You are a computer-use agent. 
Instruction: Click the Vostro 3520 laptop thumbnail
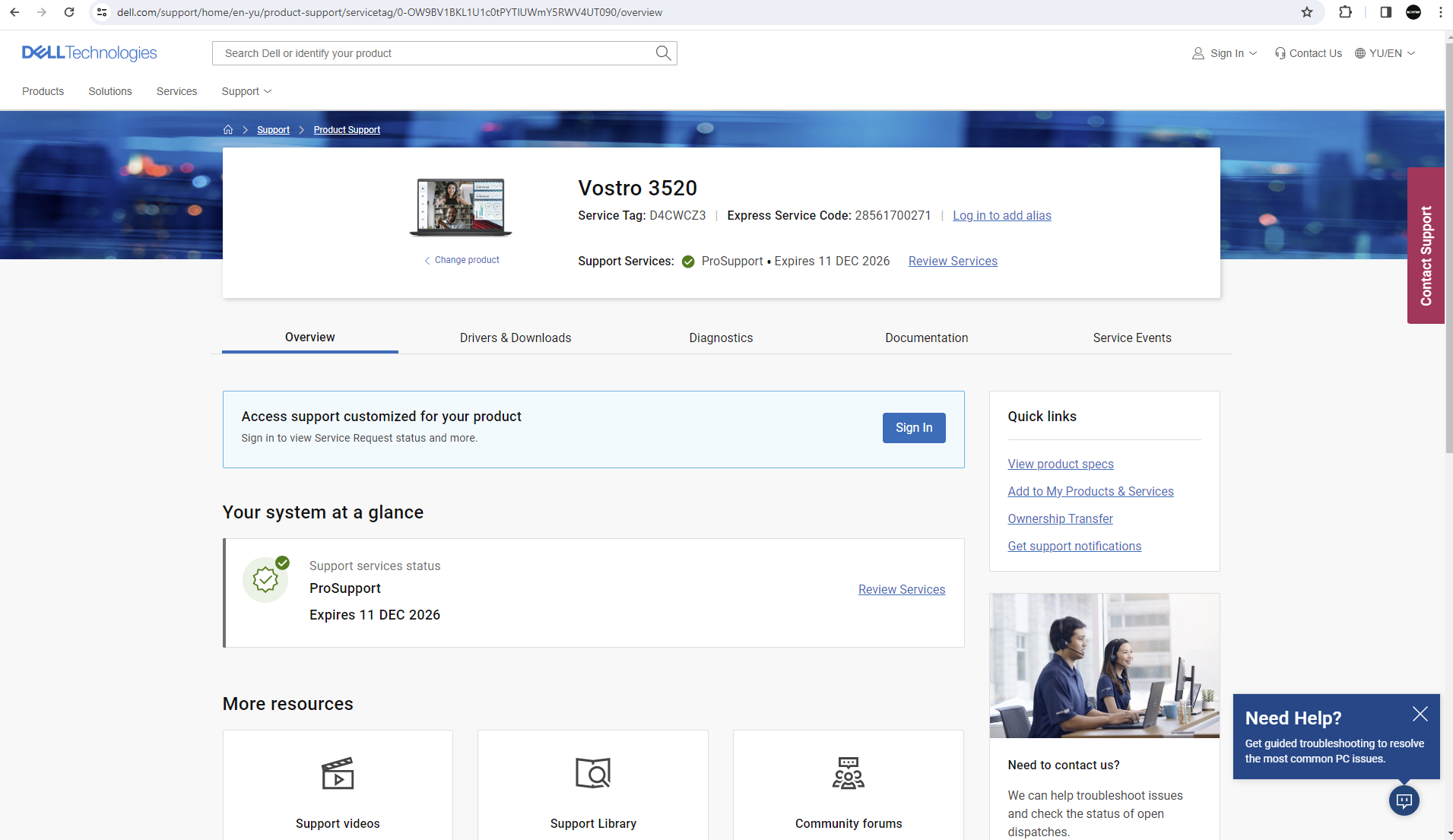click(461, 208)
